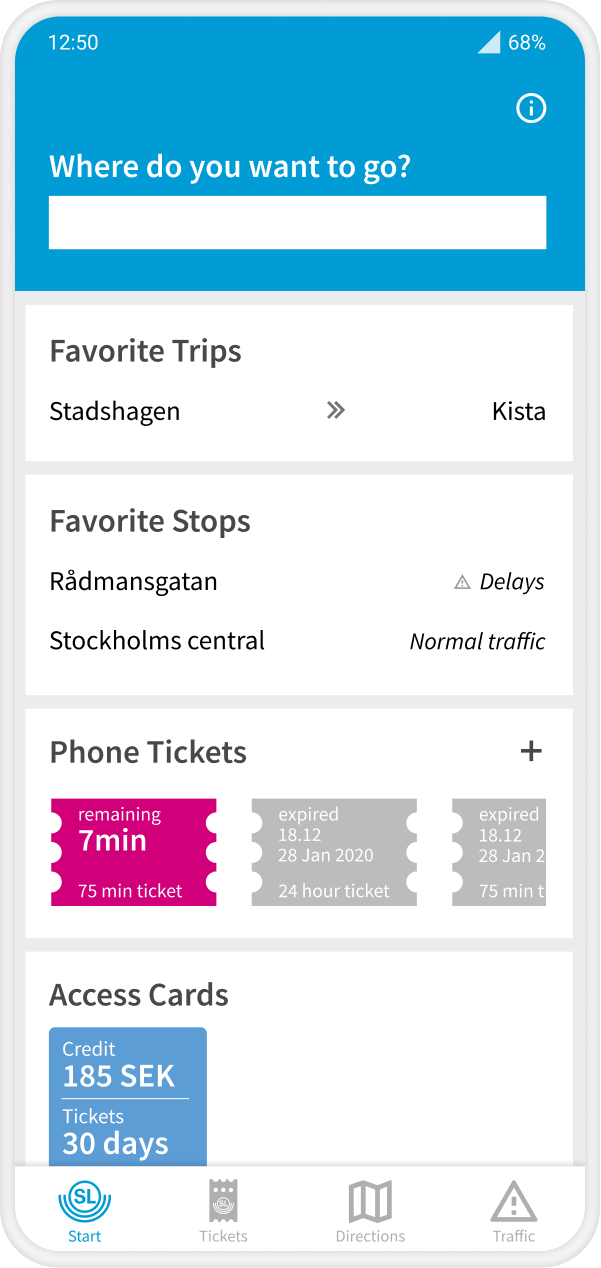Open the Tickets tab icon
Image resolution: width=601 pixels, height=1268 pixels.
(223, 1202)
